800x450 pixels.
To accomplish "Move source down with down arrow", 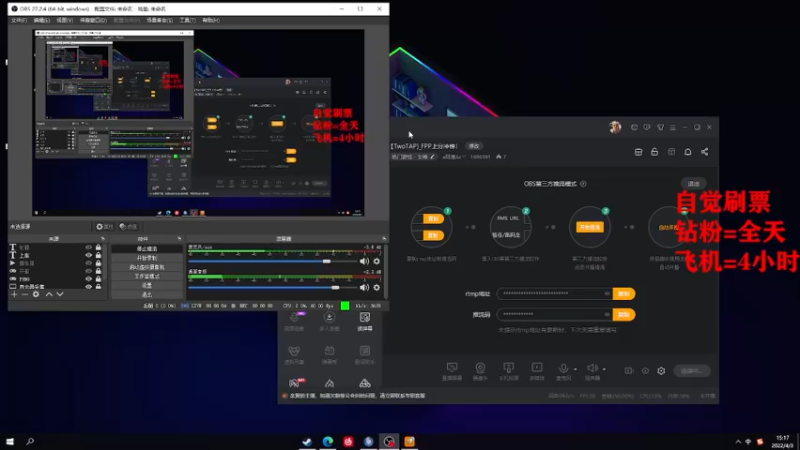I will pos(60,294).
